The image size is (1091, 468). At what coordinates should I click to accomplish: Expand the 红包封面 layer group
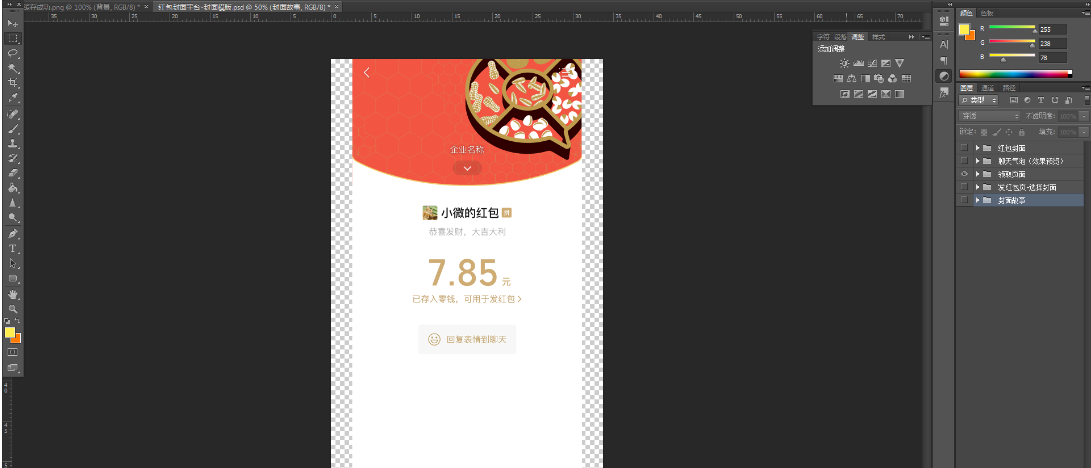tap(977, 147)
